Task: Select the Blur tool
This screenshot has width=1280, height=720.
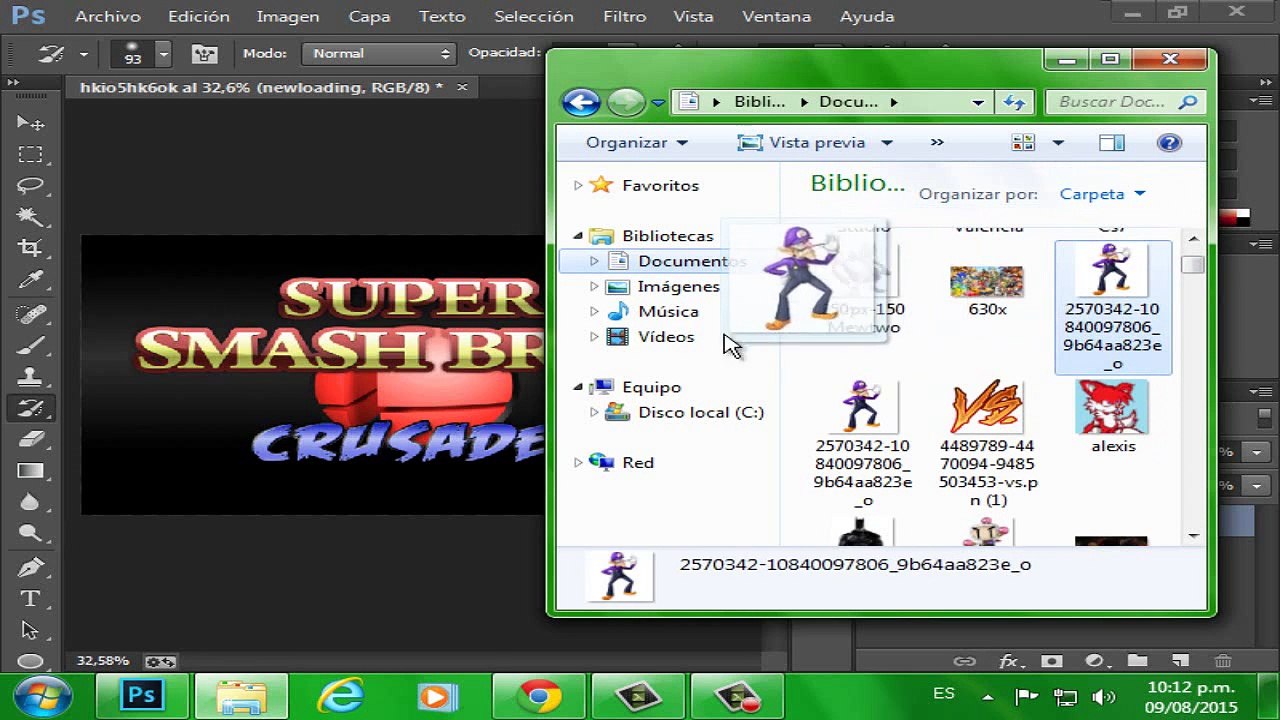Action: 30,502
